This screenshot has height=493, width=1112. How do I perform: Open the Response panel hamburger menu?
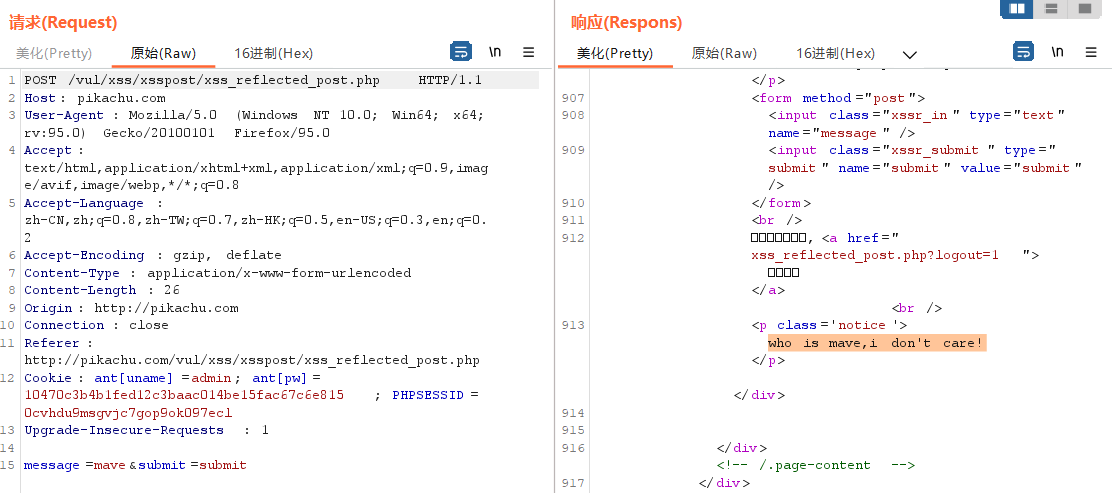[x=1091, y=52]
